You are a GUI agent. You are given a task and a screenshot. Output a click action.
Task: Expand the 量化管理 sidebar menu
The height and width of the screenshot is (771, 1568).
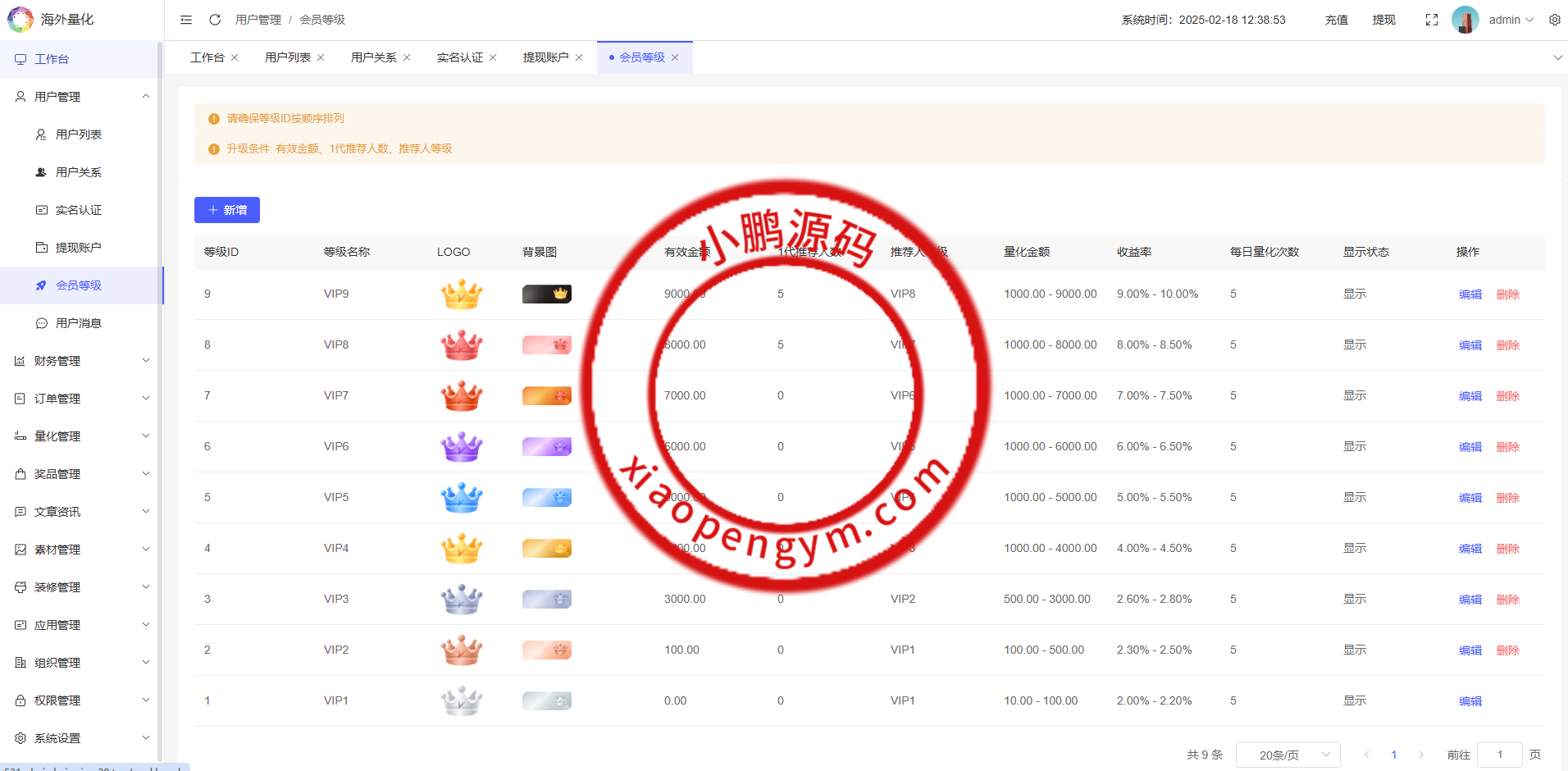coord(82,436)
